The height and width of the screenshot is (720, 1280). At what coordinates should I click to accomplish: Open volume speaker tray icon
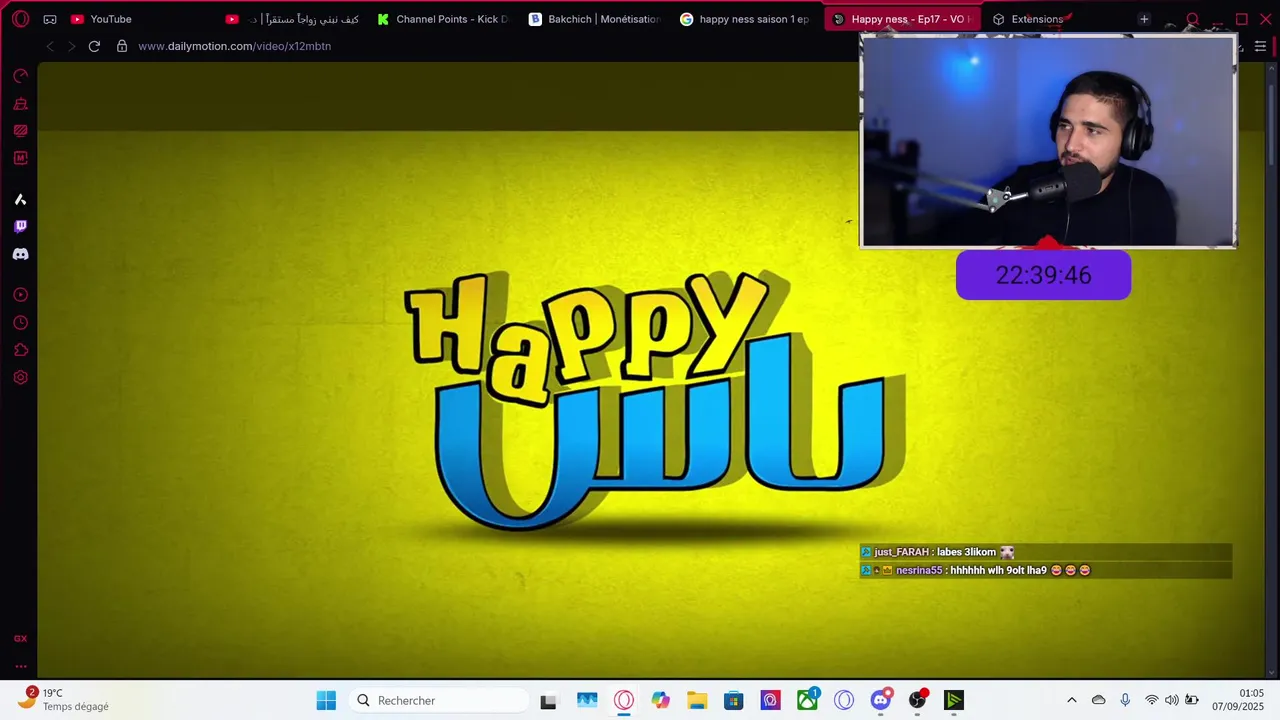pyautogui.click(x=1172, y=700)
